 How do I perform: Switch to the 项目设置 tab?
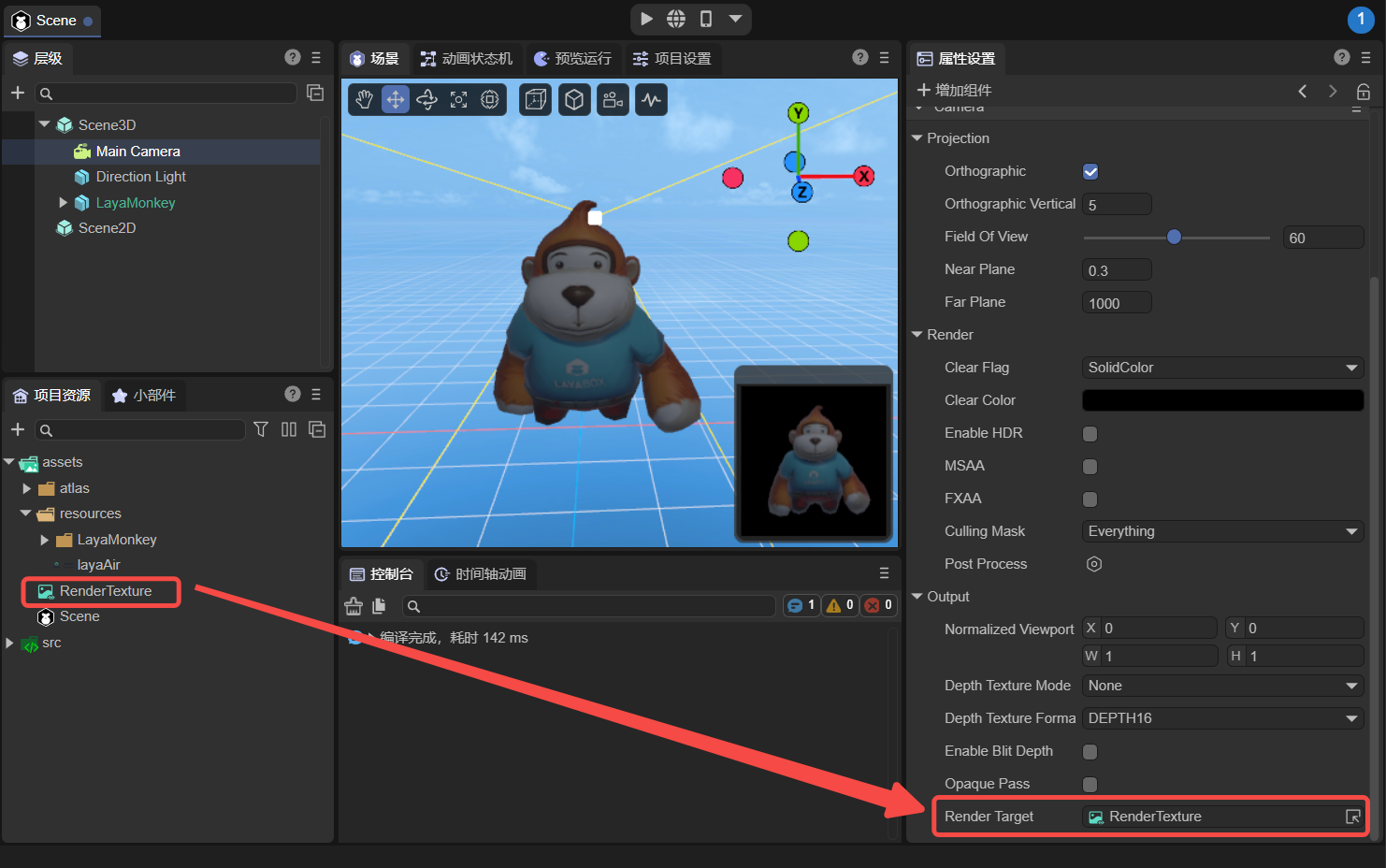(x=671, y=59)
